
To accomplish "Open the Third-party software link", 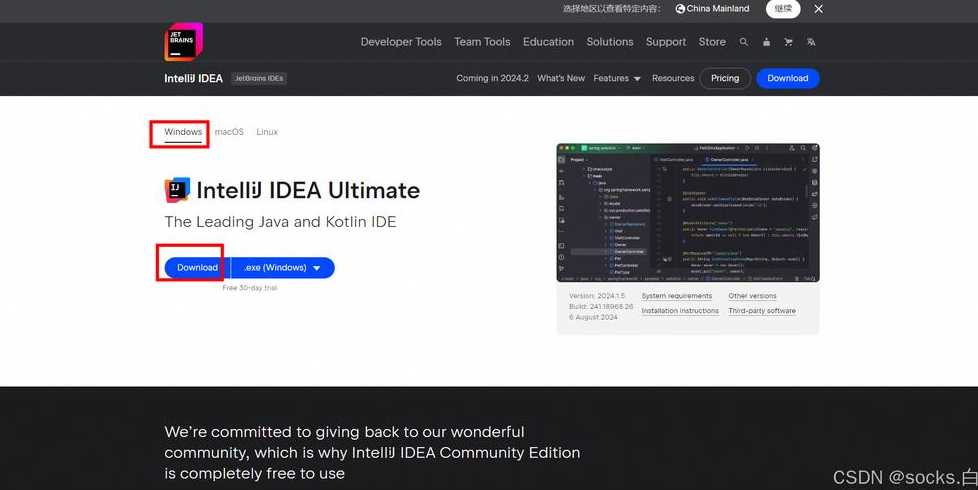I will coord(762,311).
